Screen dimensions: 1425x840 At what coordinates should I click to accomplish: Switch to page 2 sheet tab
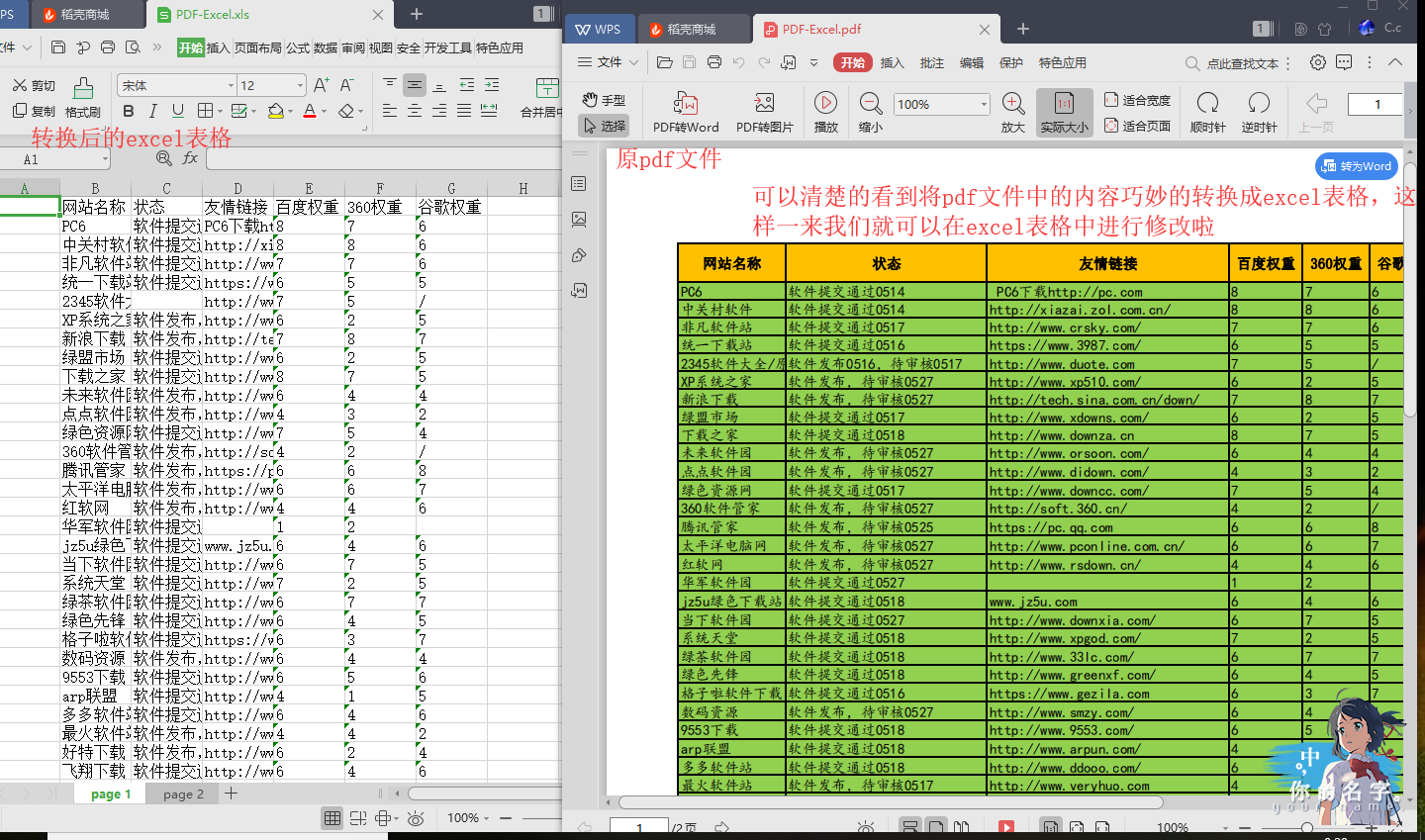183,793
